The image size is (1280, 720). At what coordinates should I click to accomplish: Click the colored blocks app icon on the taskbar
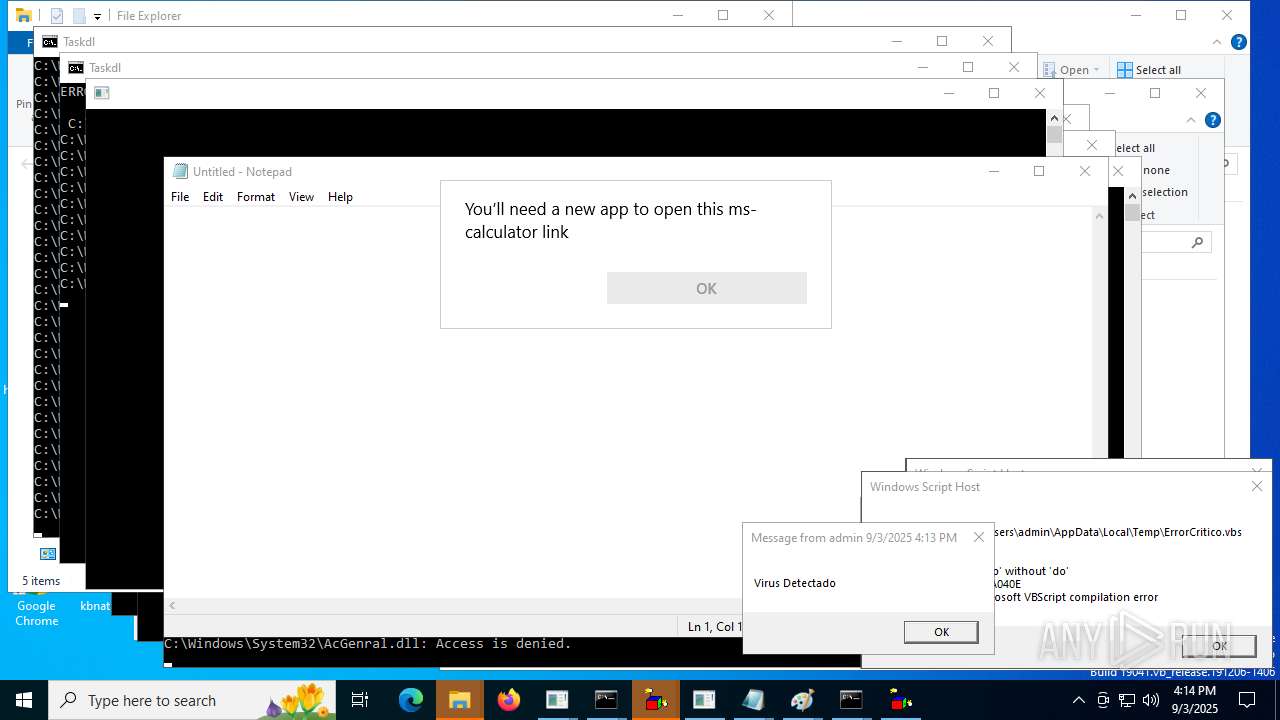coord(656,700)
